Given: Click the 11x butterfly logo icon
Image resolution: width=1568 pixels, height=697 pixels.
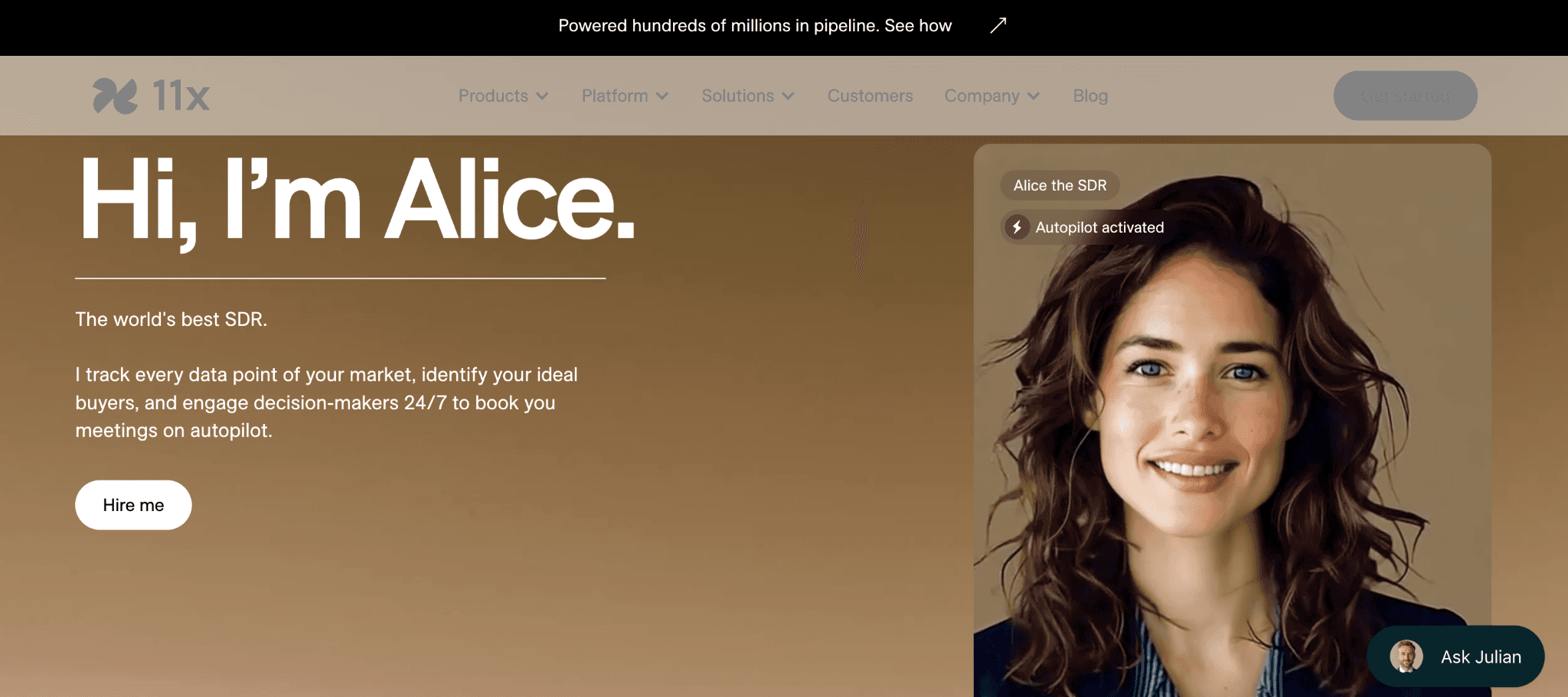Looking at the screenshot, I should pos(115,96).
